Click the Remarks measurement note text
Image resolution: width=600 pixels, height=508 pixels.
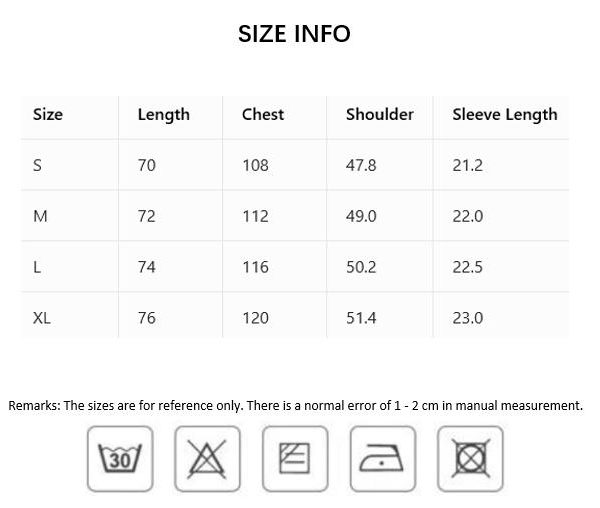(x=295, y=405)
